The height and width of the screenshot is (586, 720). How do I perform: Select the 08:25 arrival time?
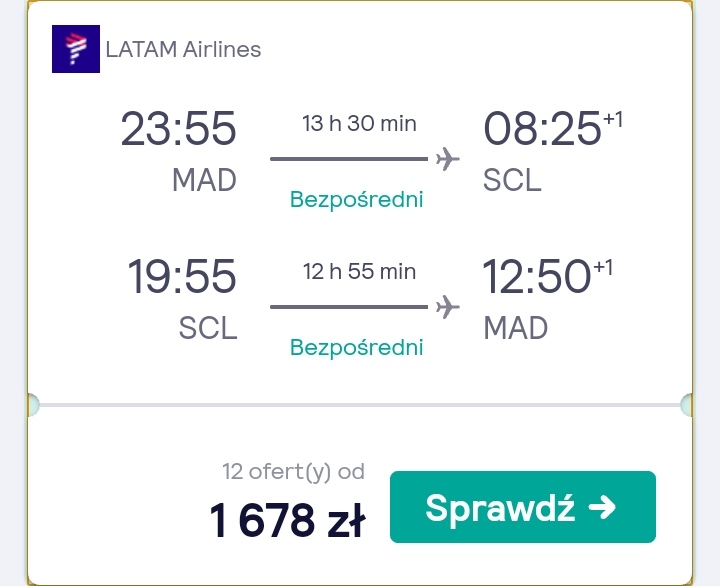(x=542, y=128)
